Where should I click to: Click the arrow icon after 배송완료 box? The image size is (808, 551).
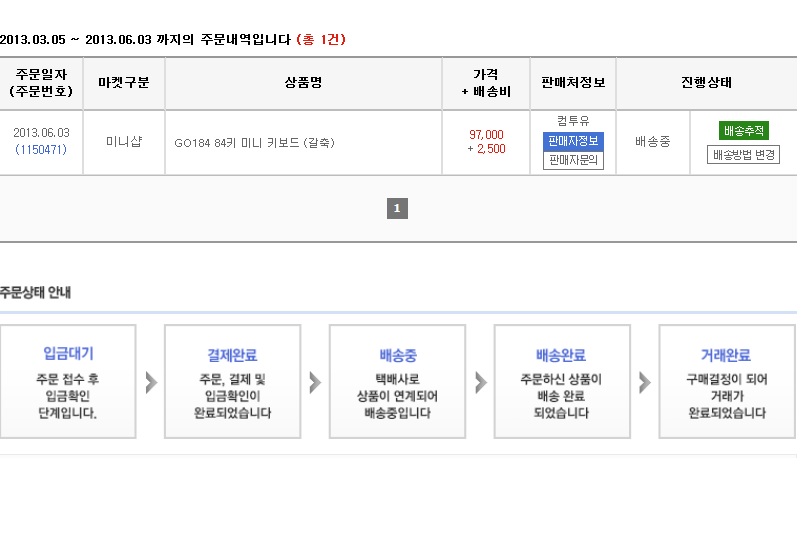pos(645,382)
